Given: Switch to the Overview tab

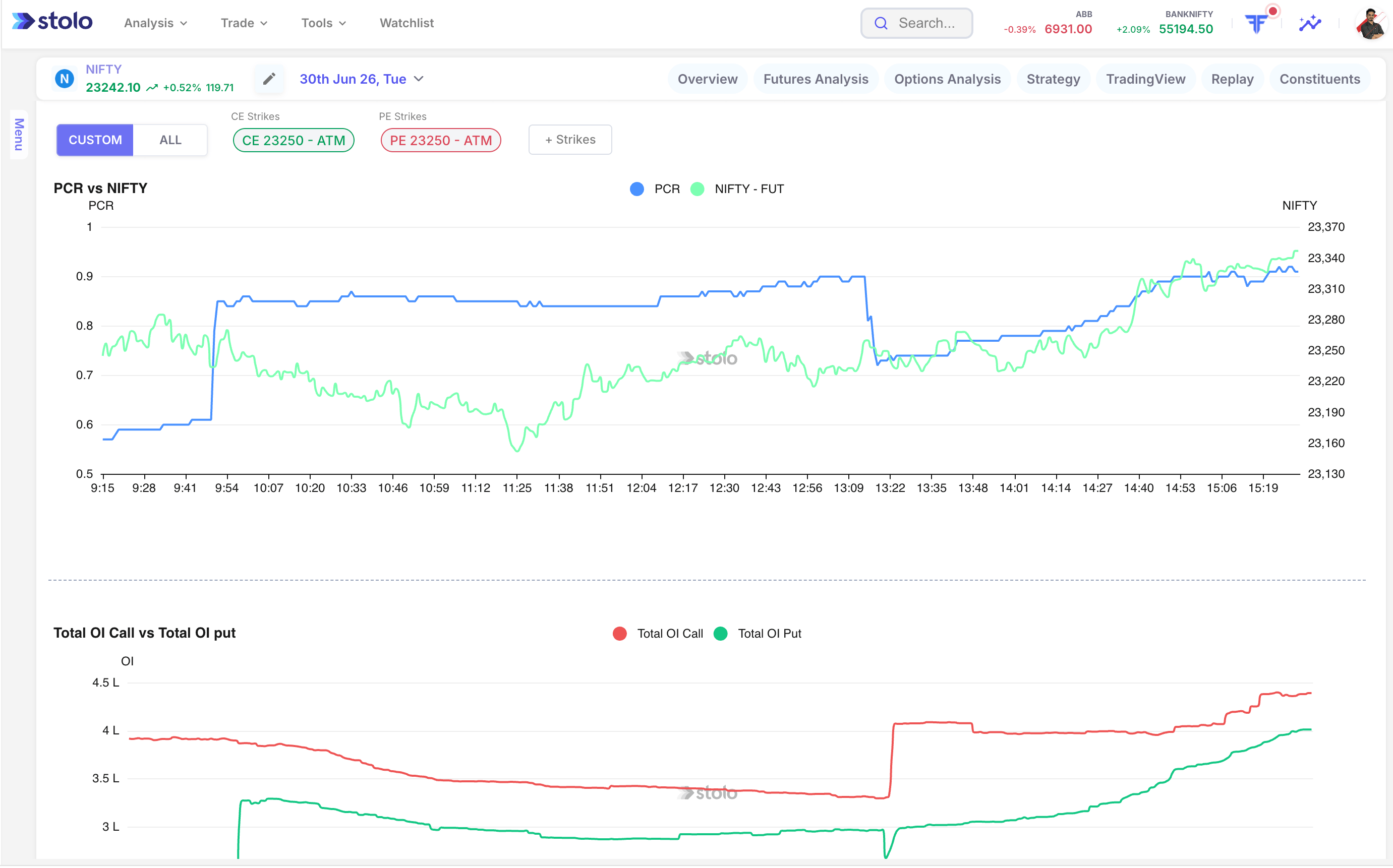Looking at the screenshot, I should click(x=707, y=79).
